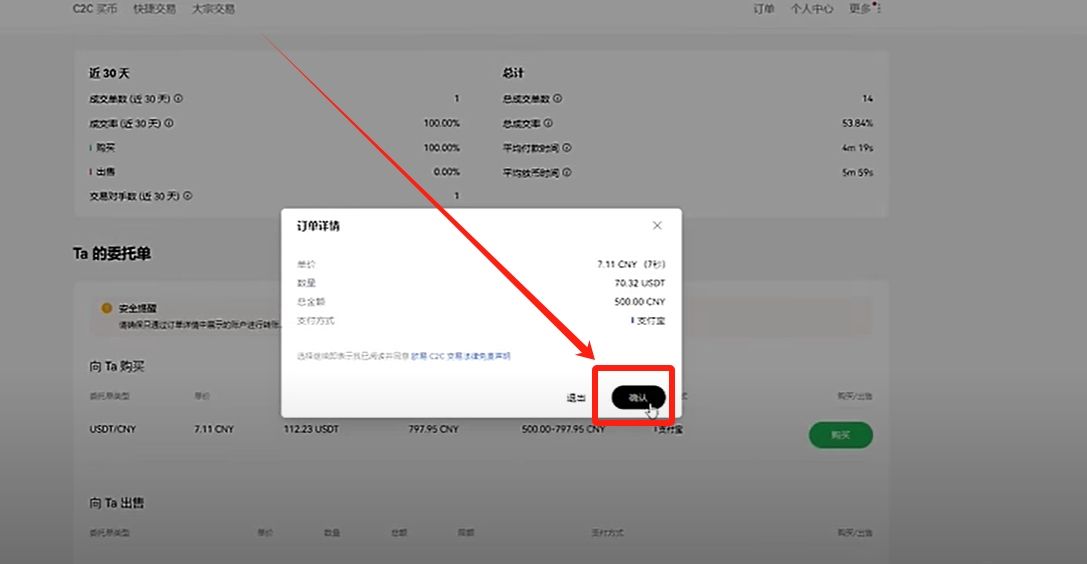Viewport: 1087px width, 564px height.
Task: Click info icon next to 成交单数 (近30天)
Action: click(x=178, y=99)
